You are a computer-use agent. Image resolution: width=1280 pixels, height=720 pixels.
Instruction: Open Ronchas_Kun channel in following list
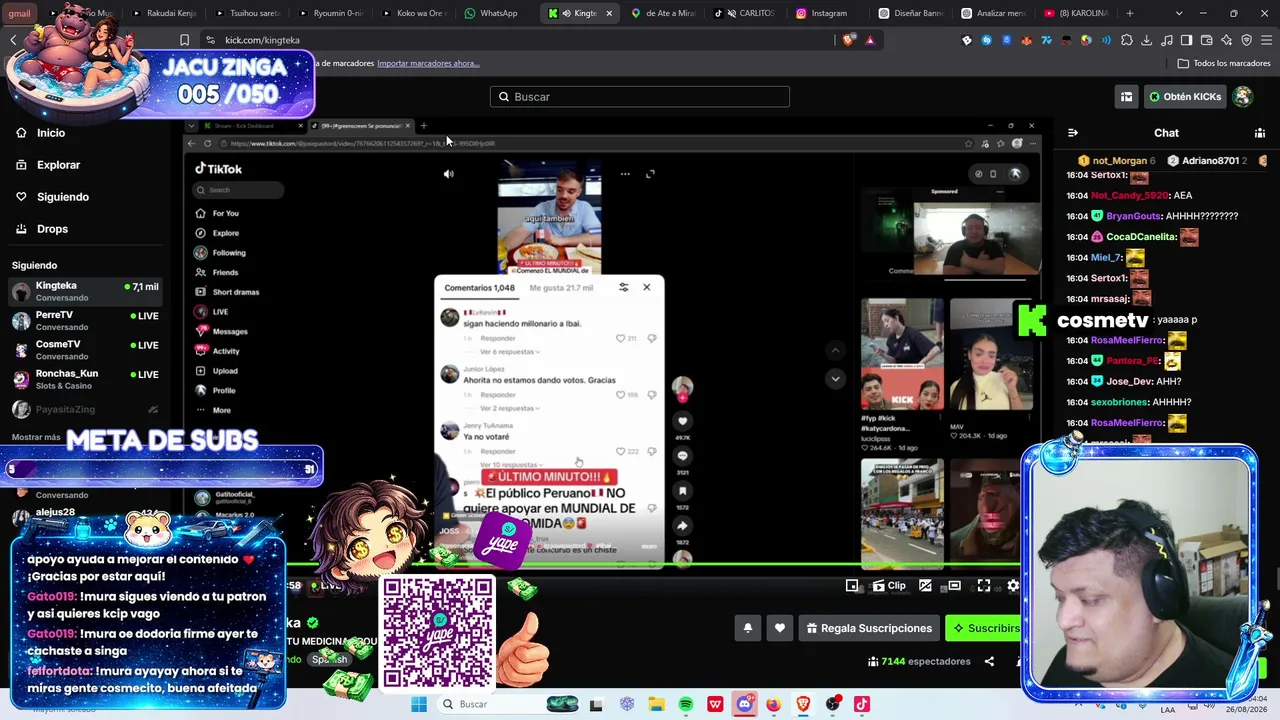[85, 379]
